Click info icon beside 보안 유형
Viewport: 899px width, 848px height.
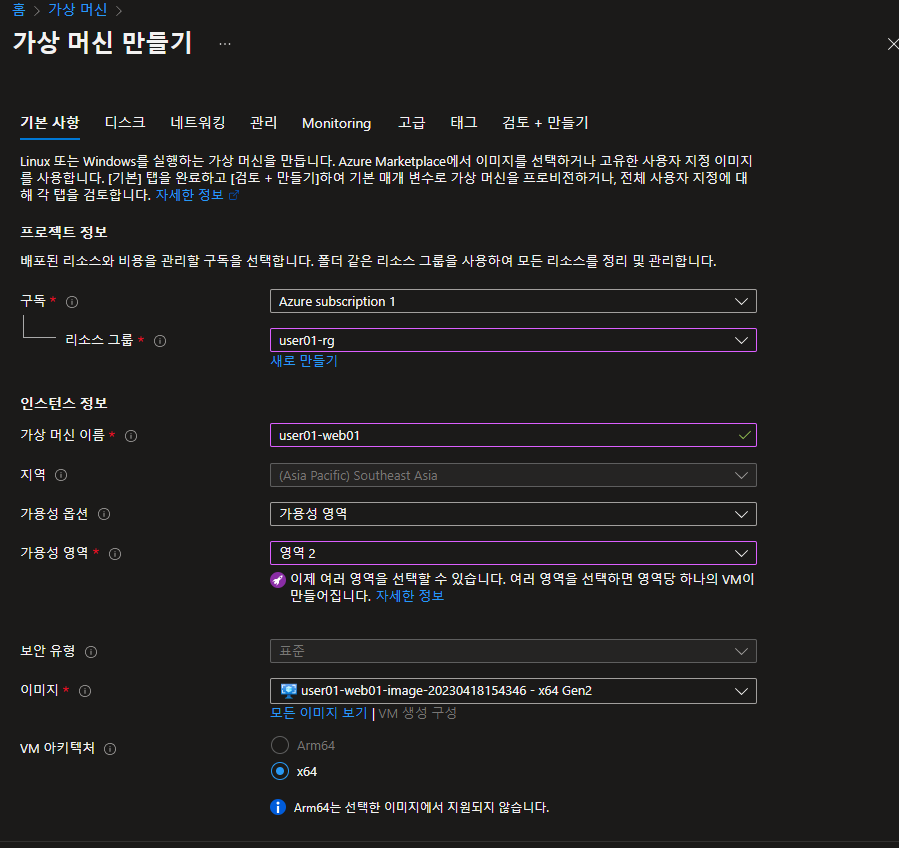tap(91, 651)
